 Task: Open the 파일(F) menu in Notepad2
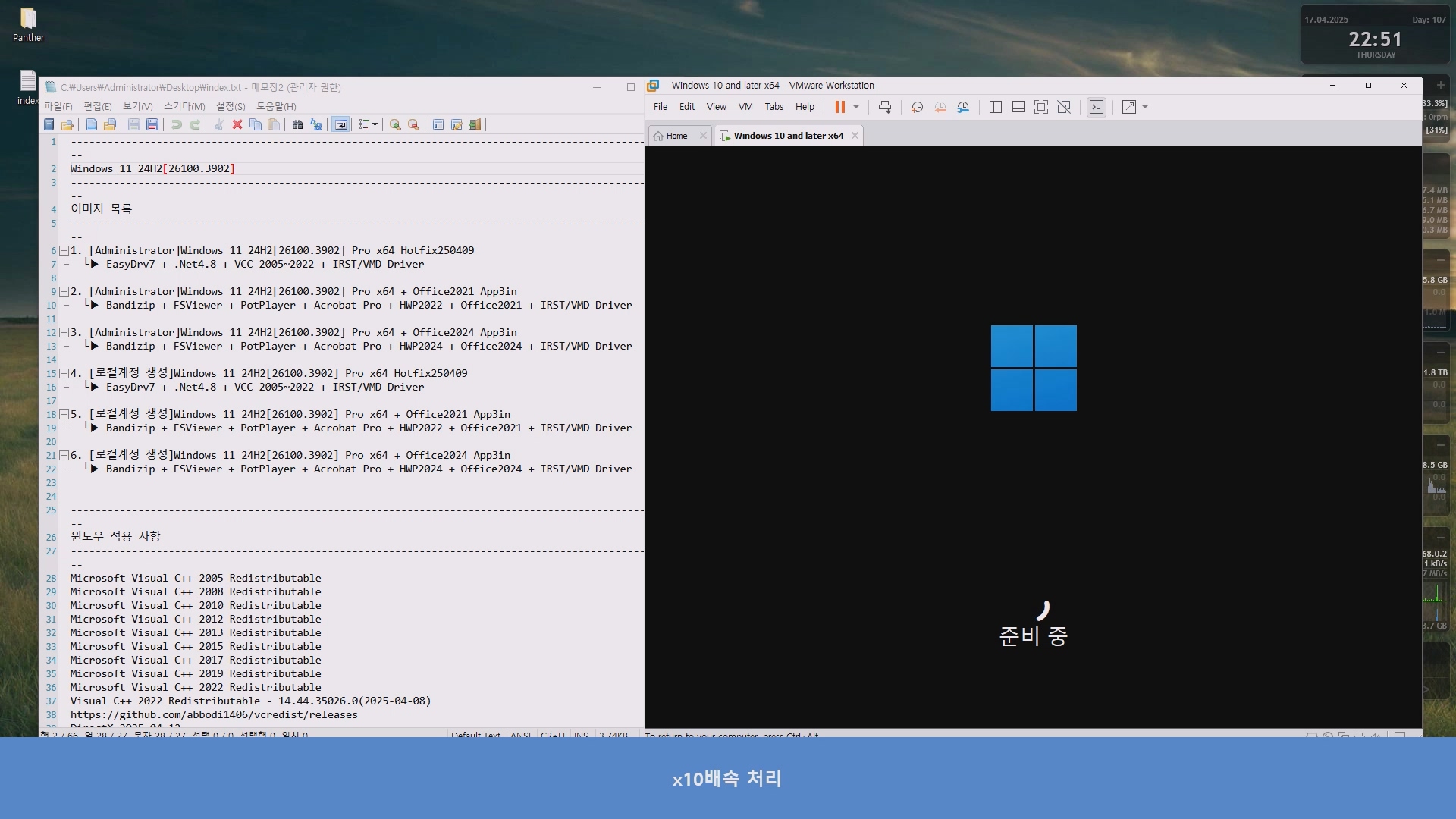point(58,106)
